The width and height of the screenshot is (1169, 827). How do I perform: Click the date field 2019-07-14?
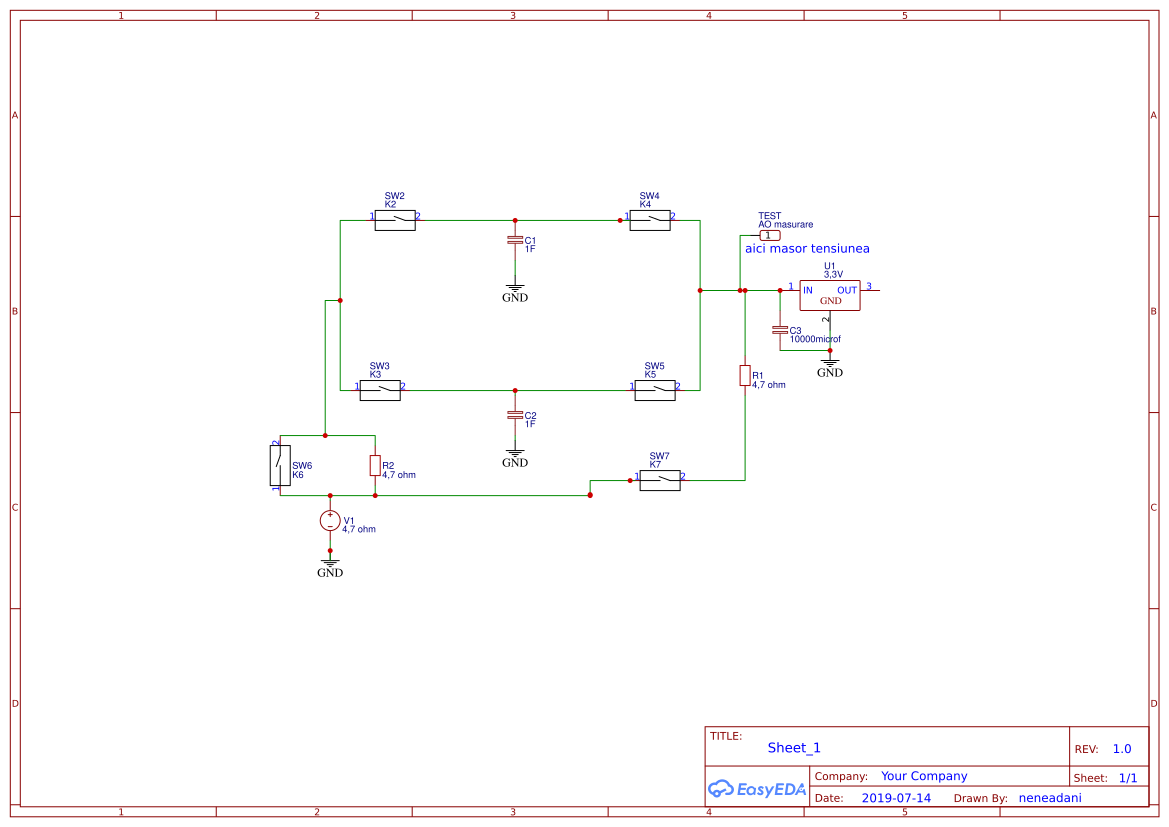click(x=894, y=797)
